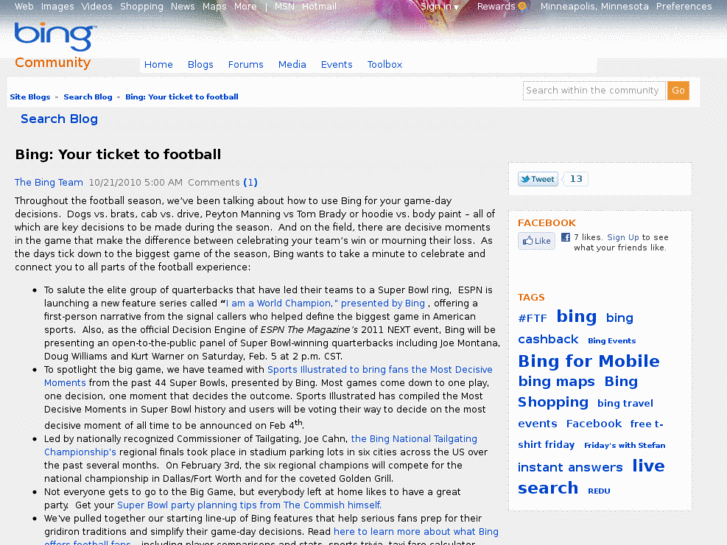The height and width of the screenshot is (545, 727).
Task: Focus the 'Search within the community' field
Action: pyautogui.click(x=594, y=90)
